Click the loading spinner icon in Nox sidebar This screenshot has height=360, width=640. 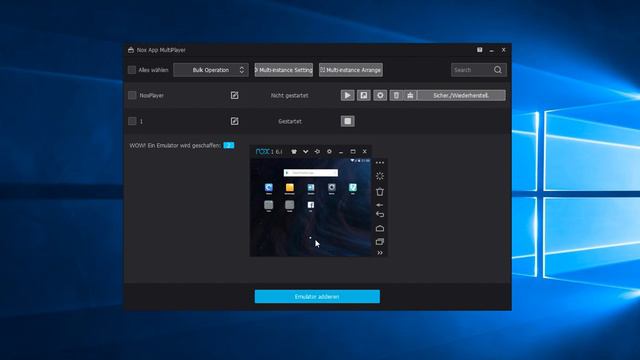(x=380, y=176)
